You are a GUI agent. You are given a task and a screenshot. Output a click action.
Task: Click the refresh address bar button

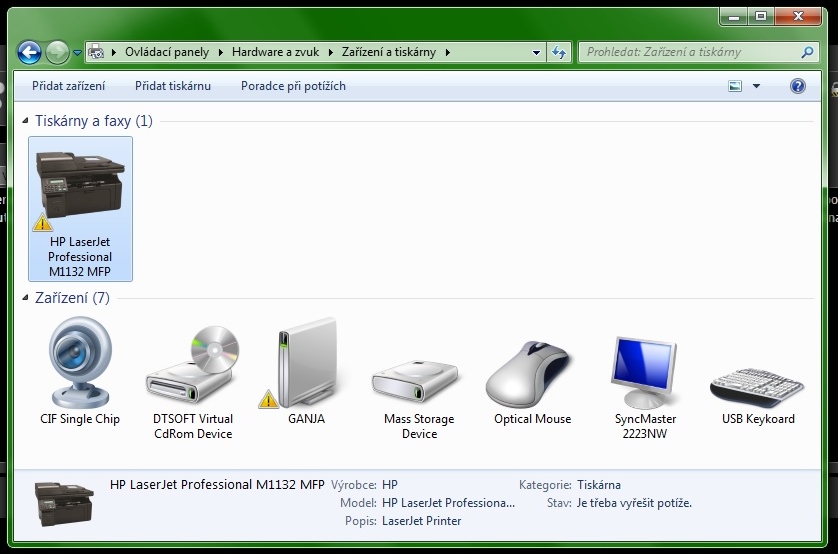pyautogui.click(x=559, y=52)
